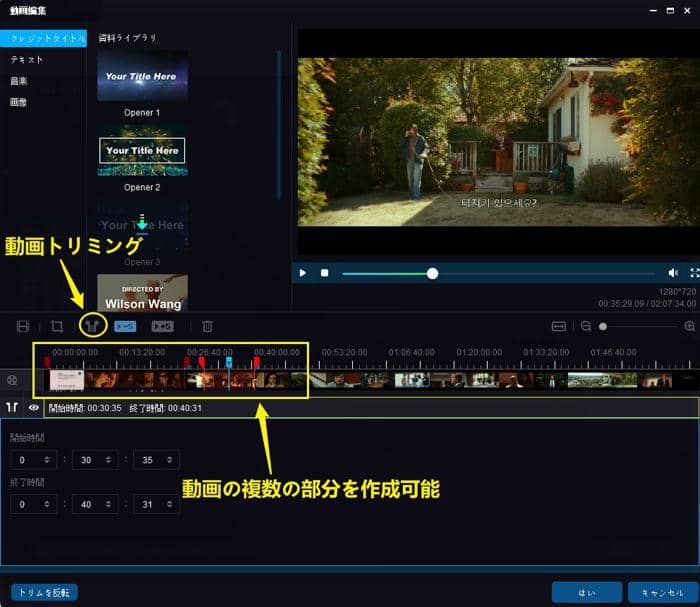This screenshot has height=607, width=700.
Task: Select the クレジットタイトル tab
Action: point(44,38)
